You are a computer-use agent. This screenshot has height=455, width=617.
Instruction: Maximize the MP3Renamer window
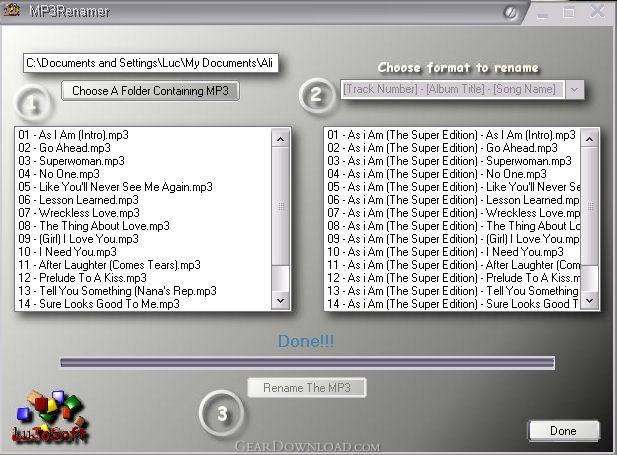tap(569, 13)
